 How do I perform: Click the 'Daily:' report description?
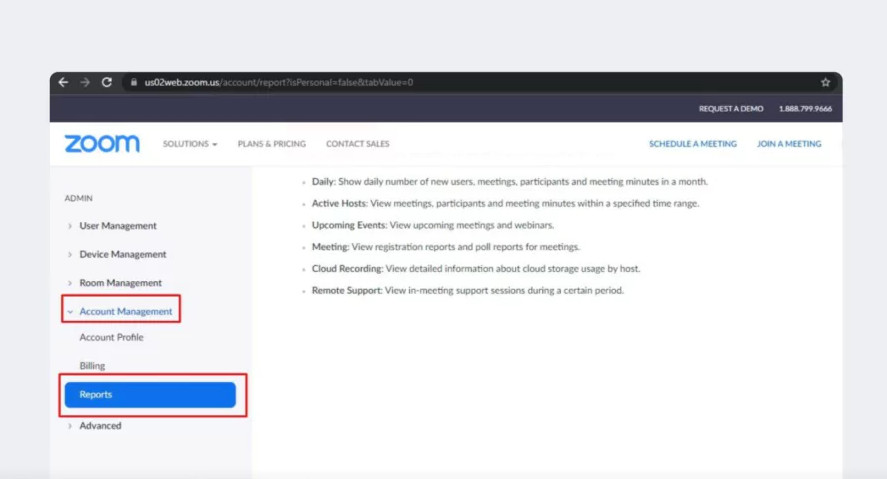pos(510,182)
